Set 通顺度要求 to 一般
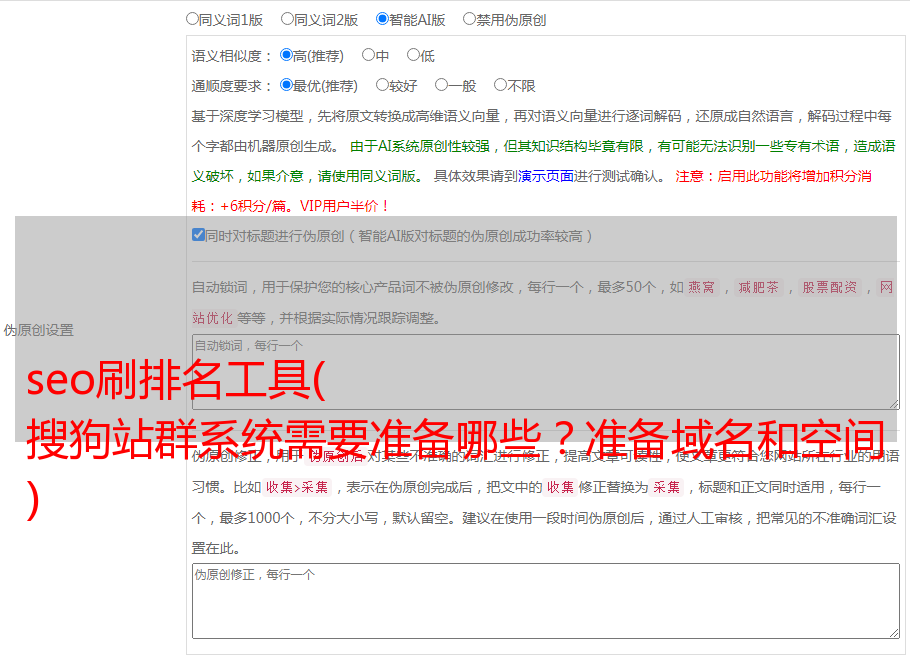 [442, 85]
